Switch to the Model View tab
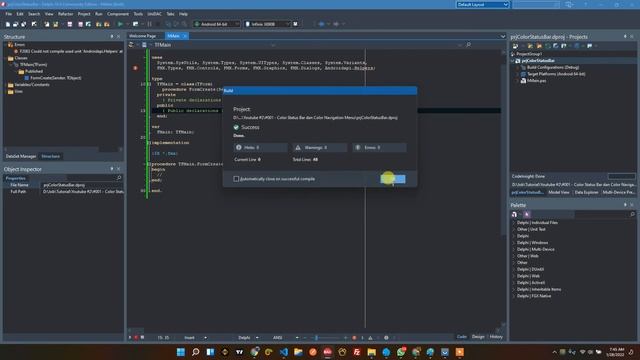 [x=559, y=192]
